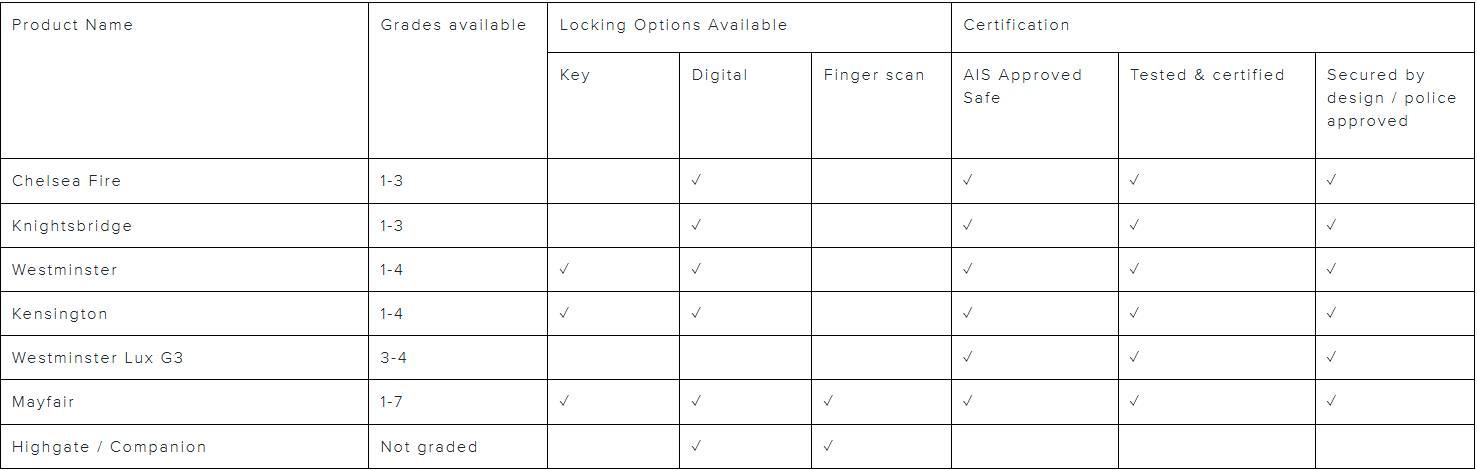Click Mayfair's Finger scan checkmark
Viewport: 1477px width, 470px height.
tap(829, 402)
